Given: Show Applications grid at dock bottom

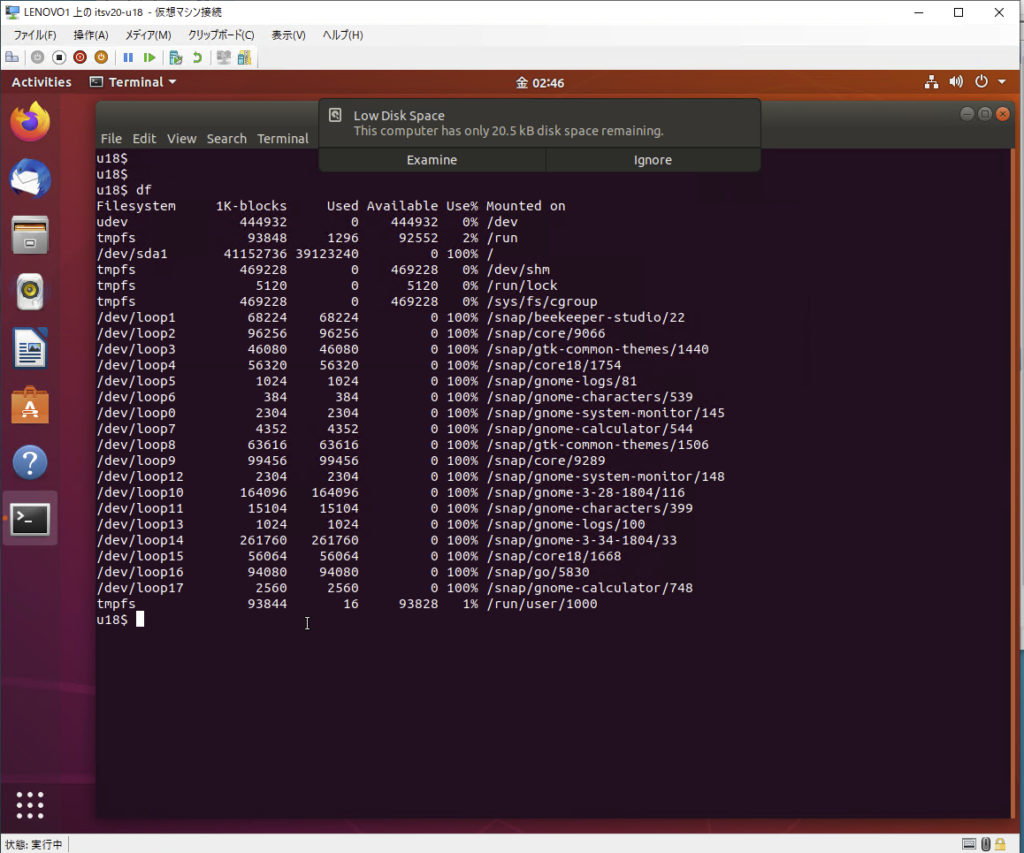Looking at the screenshot, I should (30, 805).
